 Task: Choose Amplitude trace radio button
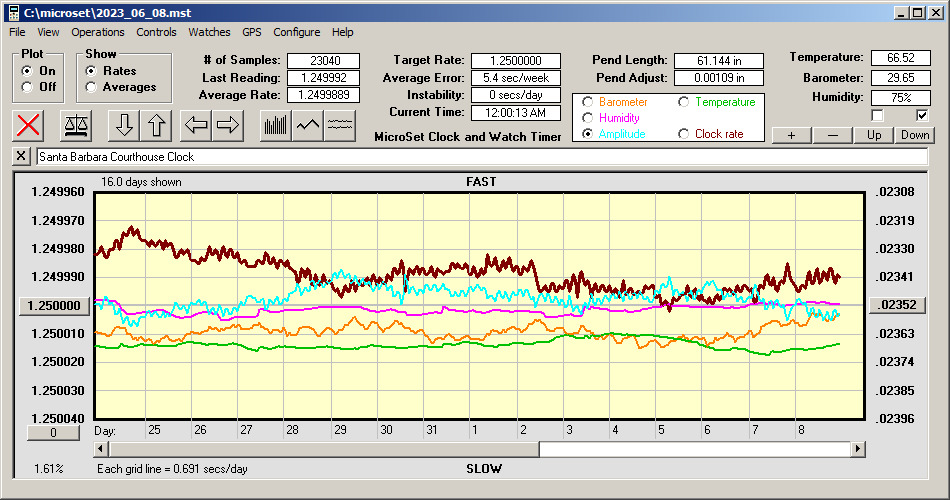(587, 134)
